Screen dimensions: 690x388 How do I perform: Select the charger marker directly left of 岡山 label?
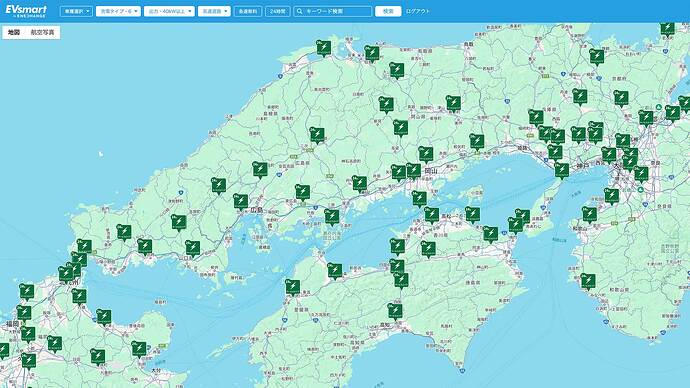413,171
